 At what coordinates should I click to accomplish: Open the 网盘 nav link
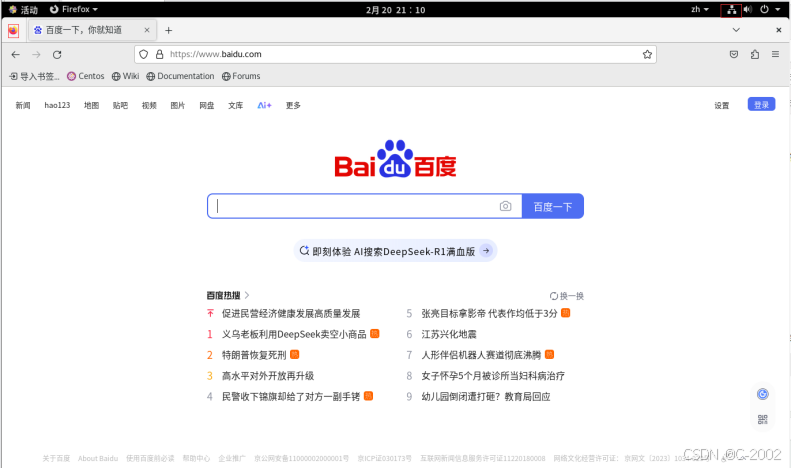pos(207,106)
